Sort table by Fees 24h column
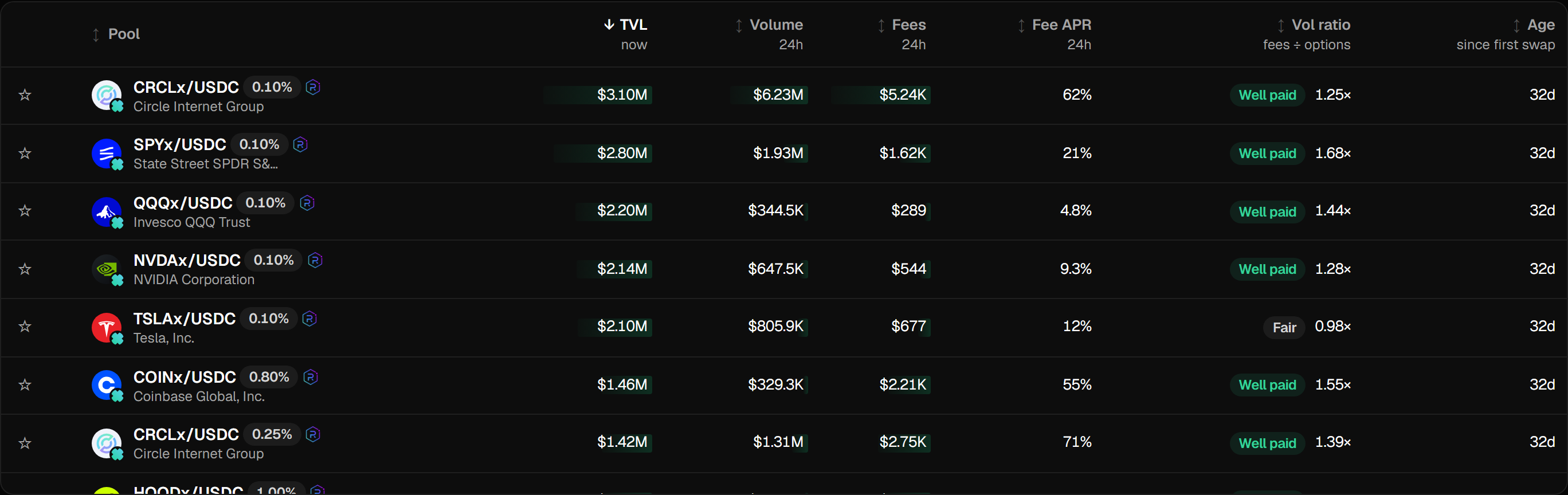1568x495 pixels. (901, 25)
